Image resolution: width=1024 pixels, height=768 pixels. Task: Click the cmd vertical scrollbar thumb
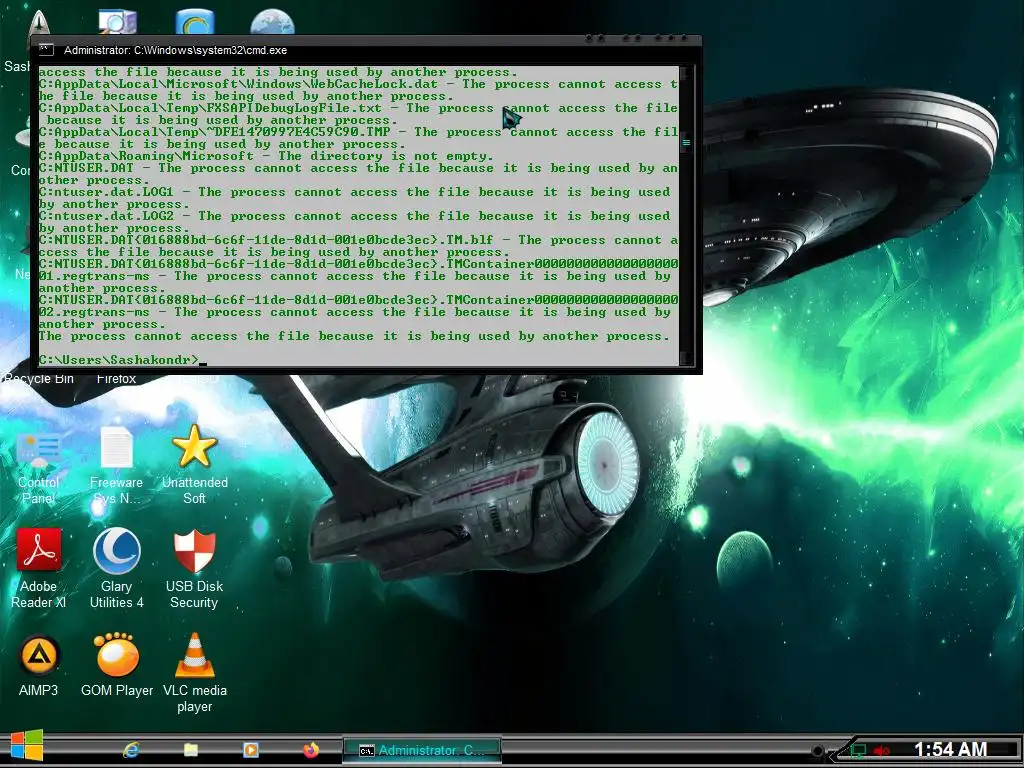[686, 142]
